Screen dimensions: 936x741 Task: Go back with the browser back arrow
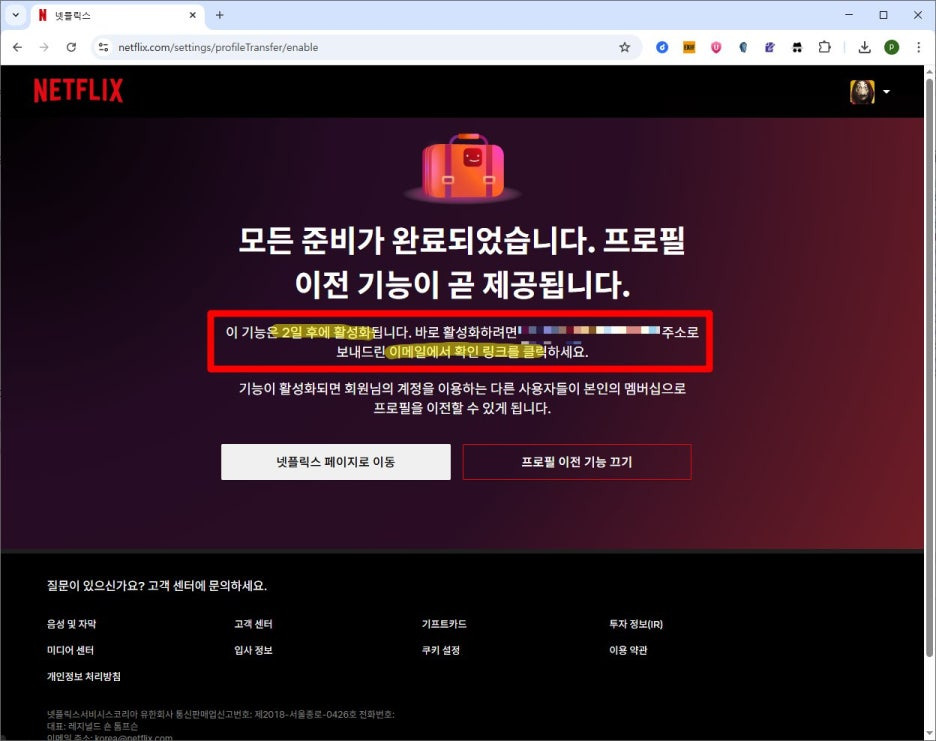coord(17,47)
